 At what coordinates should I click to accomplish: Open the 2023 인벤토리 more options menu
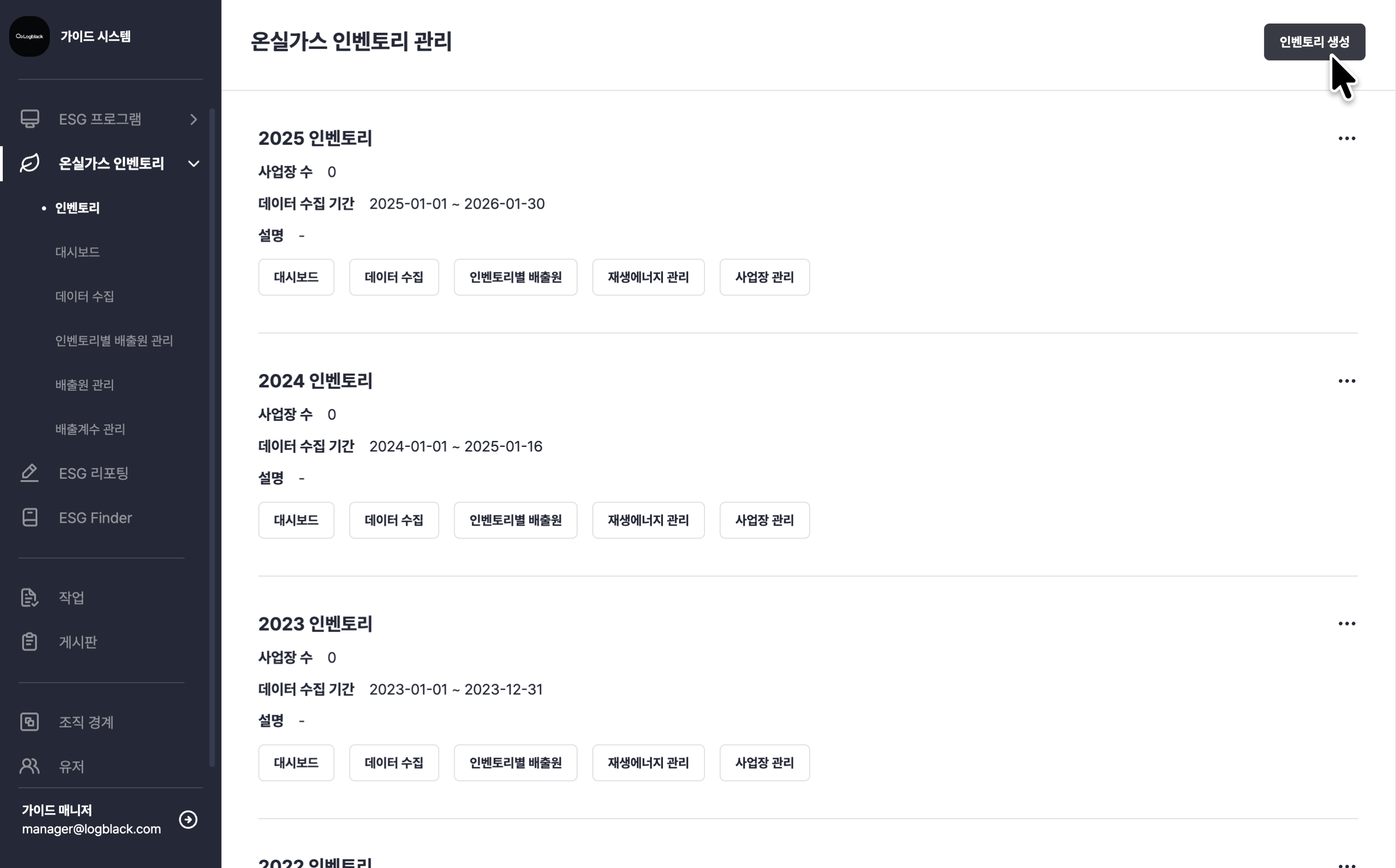1347,624
